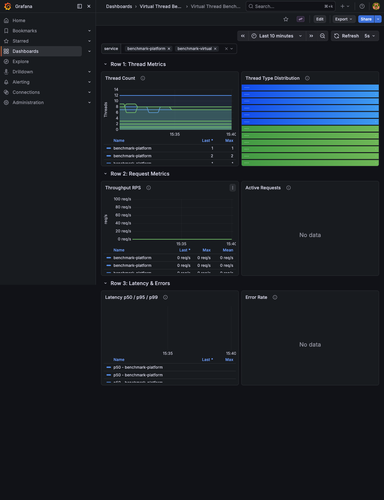Sort Thread Count legend by Last
Screen dimensions: 384x500
pyautogui.click(x=207, y=140)
